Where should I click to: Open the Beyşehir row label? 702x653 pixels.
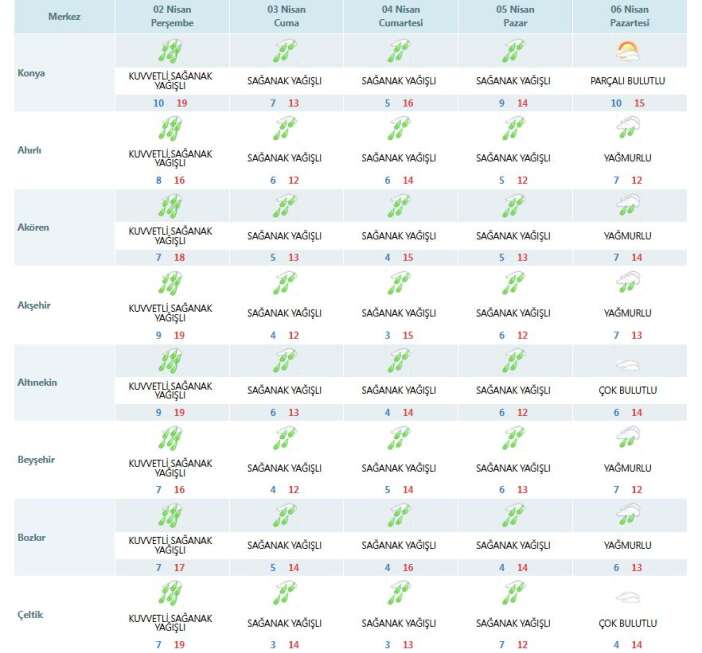point(39,459)
